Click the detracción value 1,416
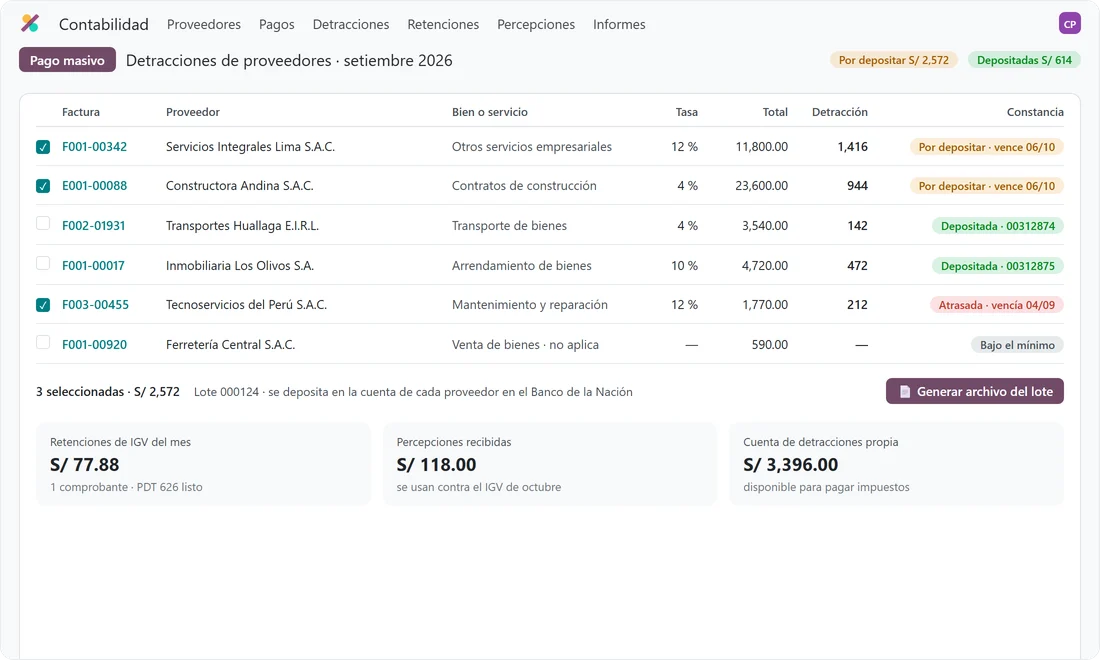 (x=852, y=147)
